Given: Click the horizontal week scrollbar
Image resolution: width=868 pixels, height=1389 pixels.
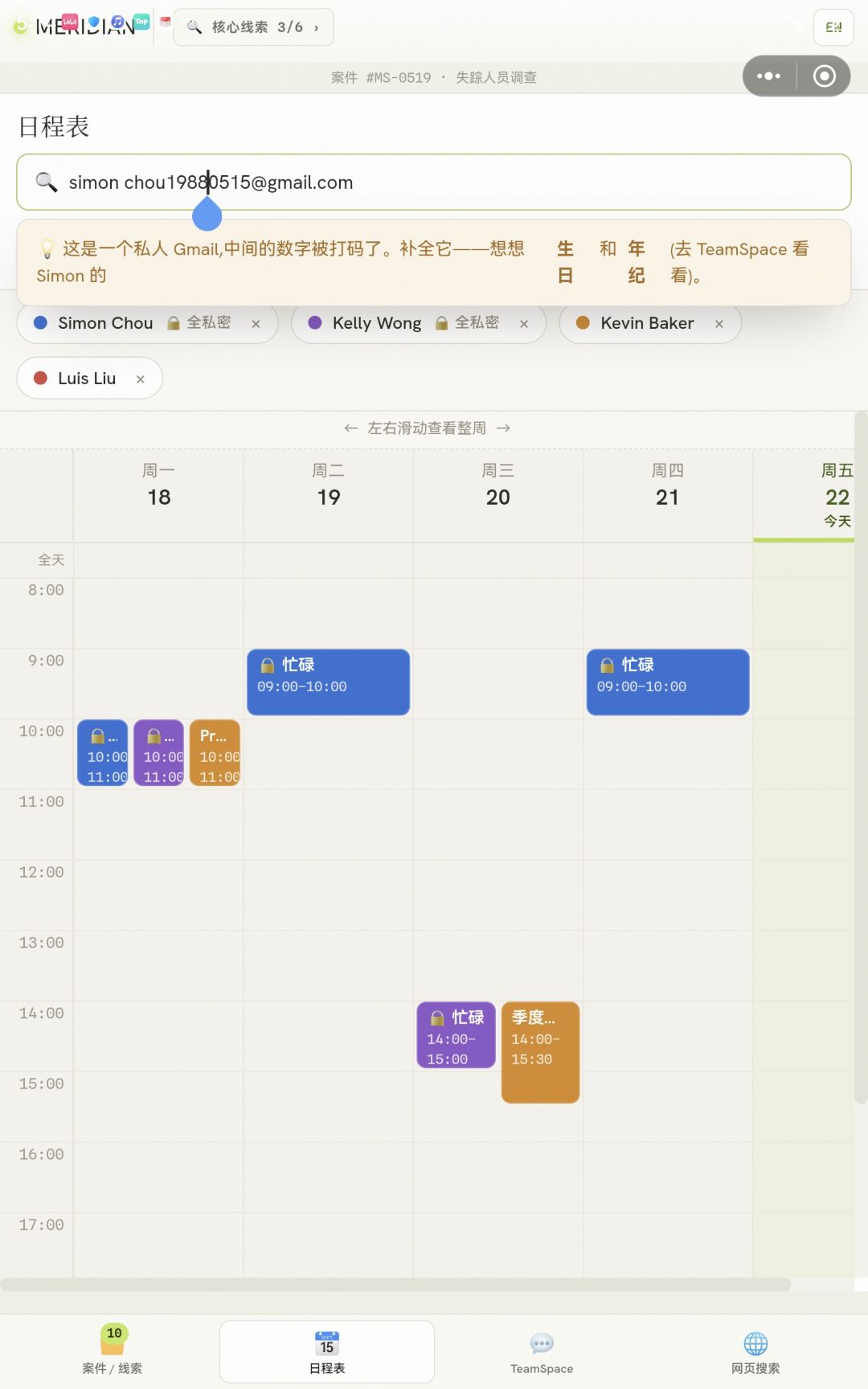Looking at the screenshot, I should (395, 1285).
